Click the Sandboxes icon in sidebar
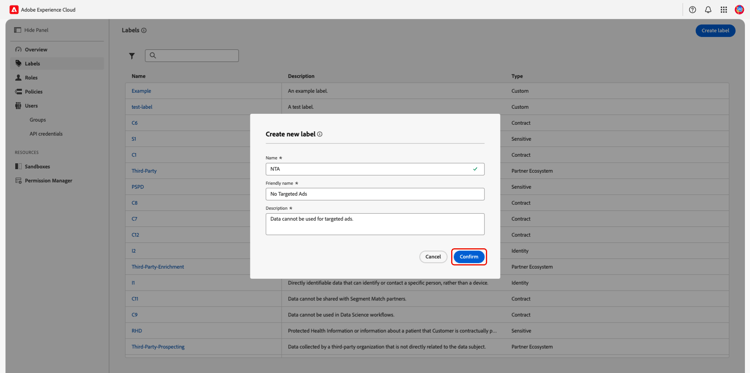The image size is (750, 373). pyautogui.click(x=18, y=166)
